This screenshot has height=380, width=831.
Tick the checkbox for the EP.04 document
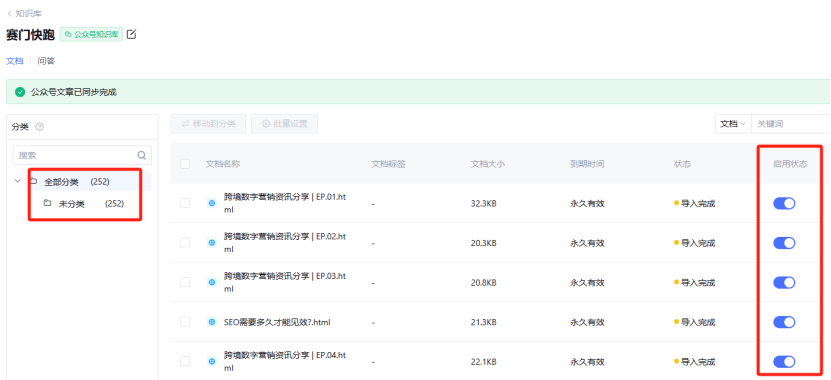185,361
